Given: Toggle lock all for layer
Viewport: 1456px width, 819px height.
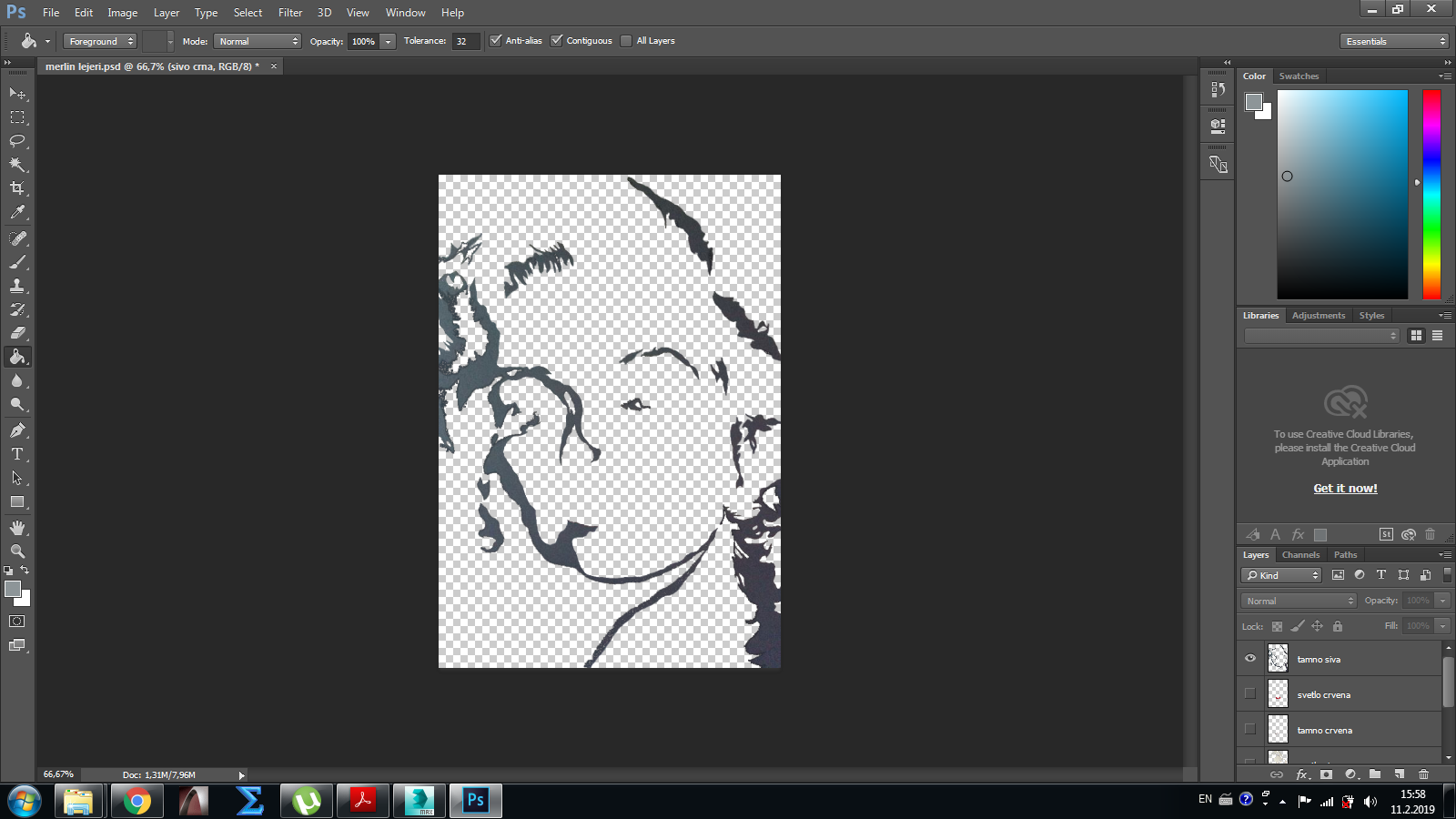Looking at the screenshot, I should 1338,626.
